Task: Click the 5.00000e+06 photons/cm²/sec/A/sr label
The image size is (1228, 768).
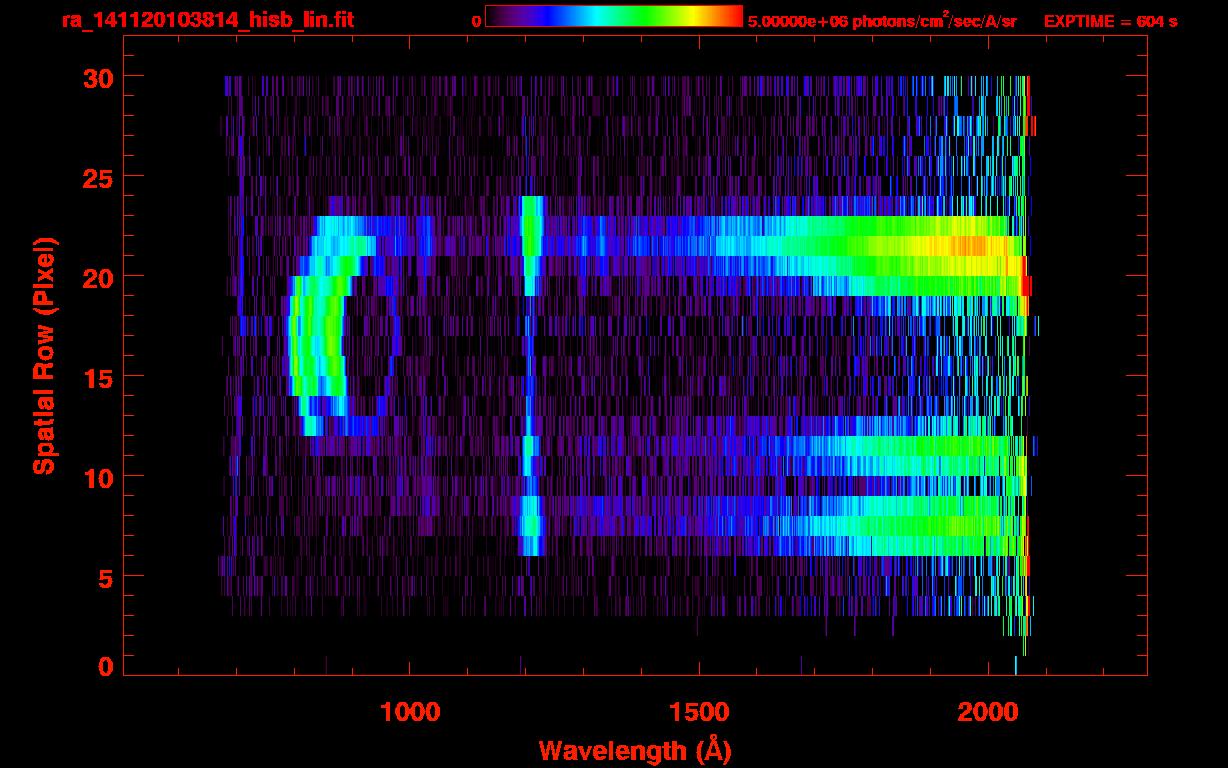Action: [883, 20]
